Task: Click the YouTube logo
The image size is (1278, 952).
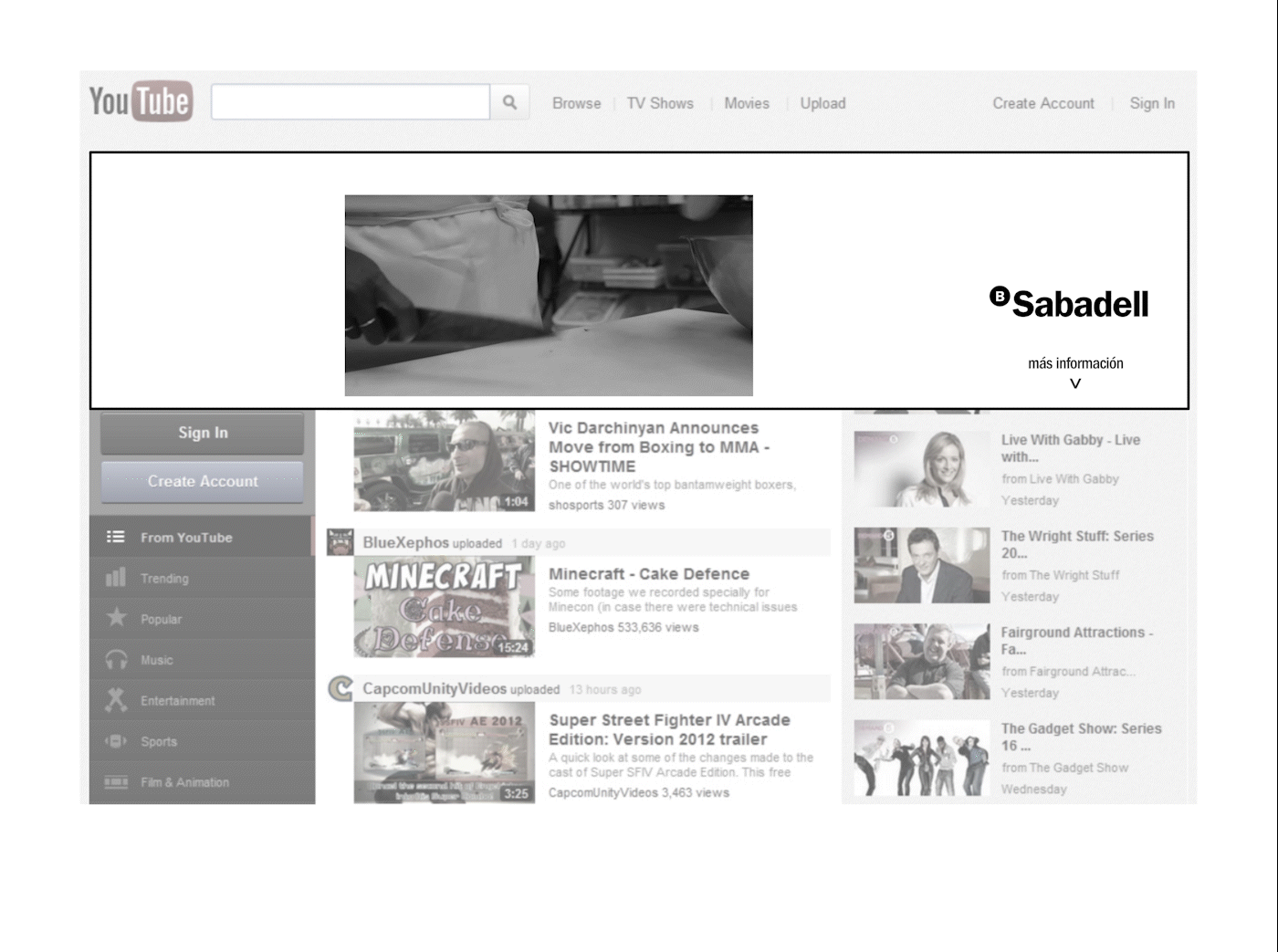Action: (141, 101)
